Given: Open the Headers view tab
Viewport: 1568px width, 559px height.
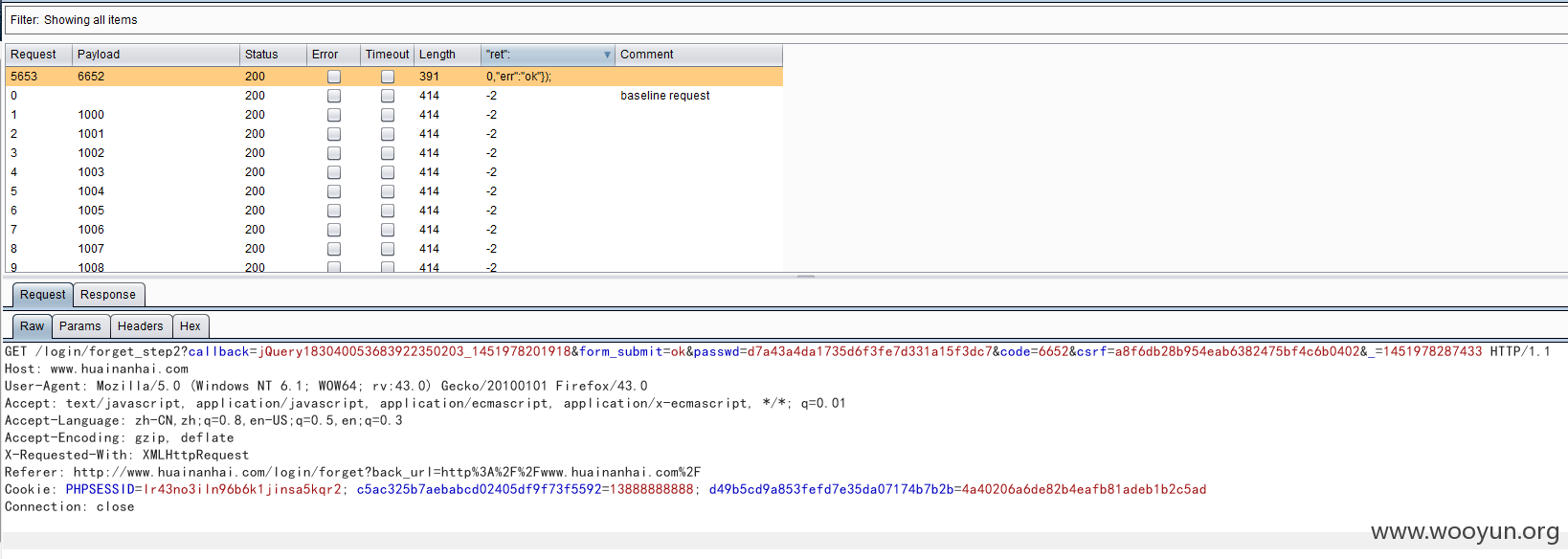Looking at the screenshot, I should point(141,326).
